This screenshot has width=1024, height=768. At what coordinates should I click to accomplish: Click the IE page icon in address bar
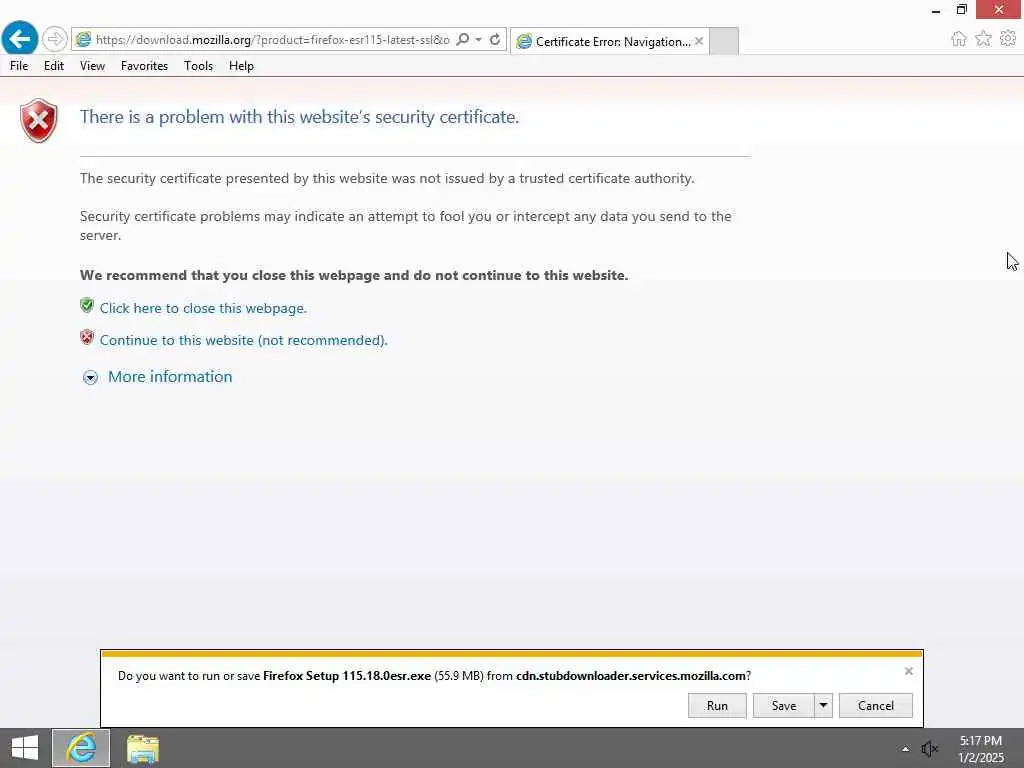(83, 40)
